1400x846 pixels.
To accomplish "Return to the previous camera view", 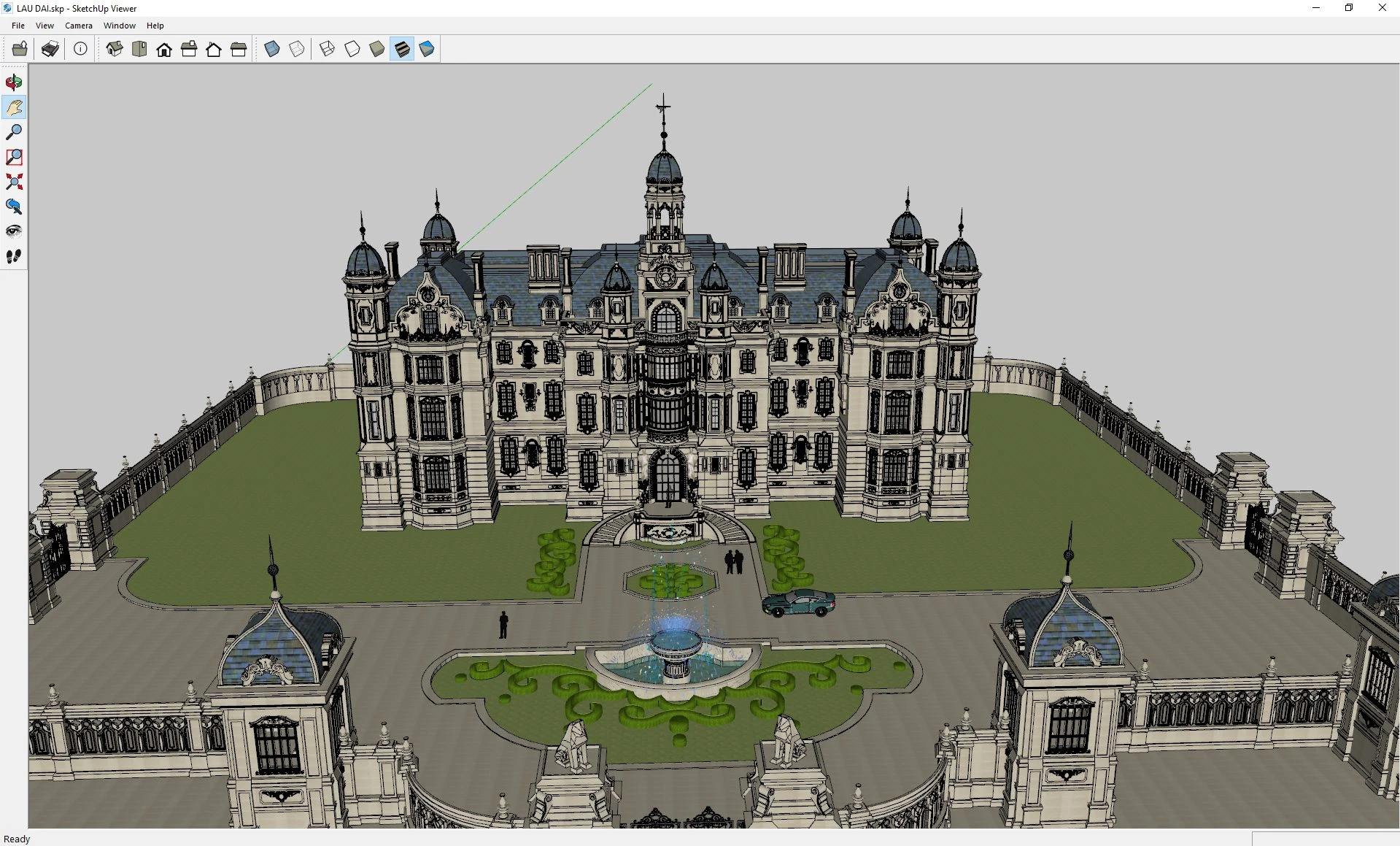I will click(13, 207).
